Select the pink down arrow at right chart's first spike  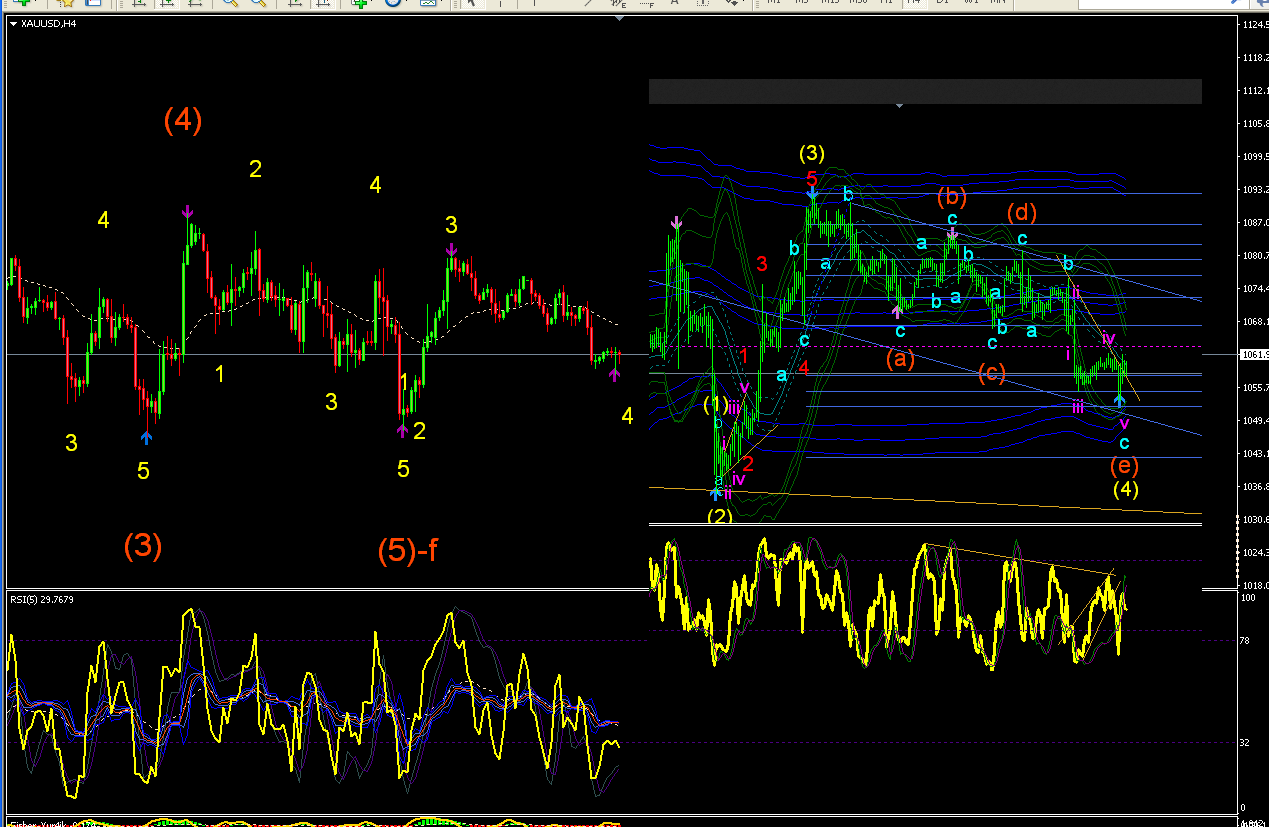pos(677,222)
